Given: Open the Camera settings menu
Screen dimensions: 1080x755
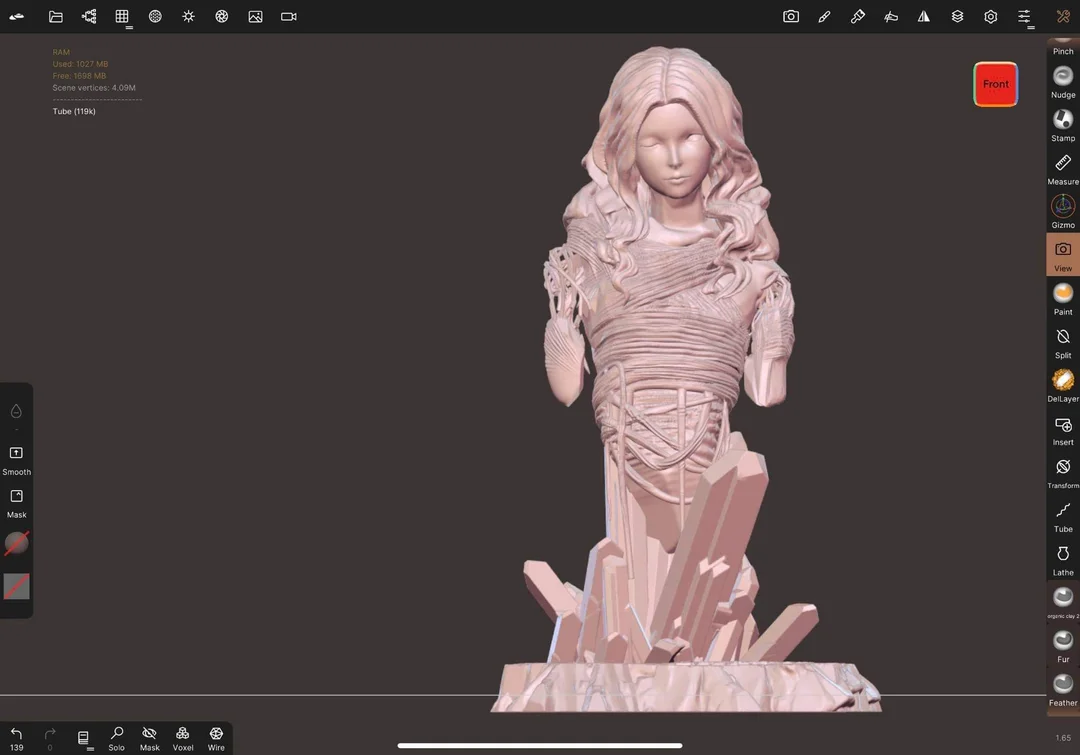Looking at the screenshot, I should (289, 17).
